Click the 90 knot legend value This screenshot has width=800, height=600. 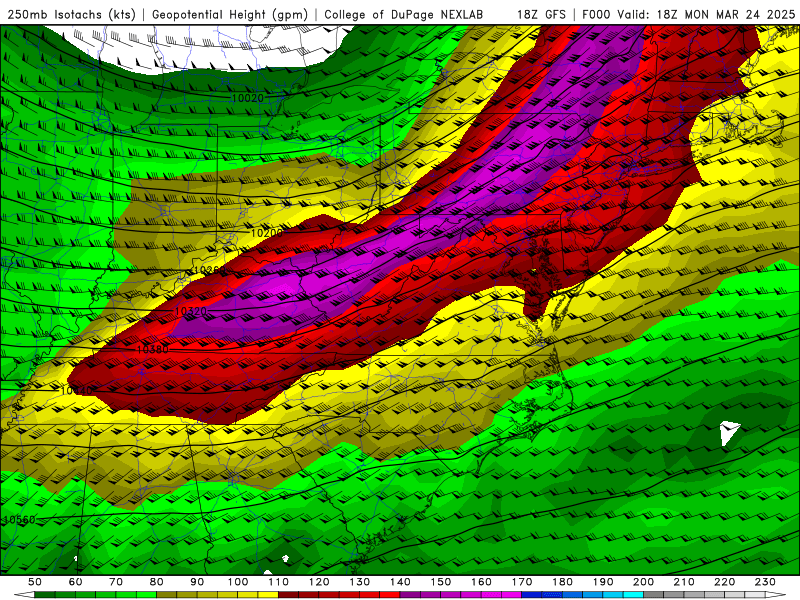(197, 582)
